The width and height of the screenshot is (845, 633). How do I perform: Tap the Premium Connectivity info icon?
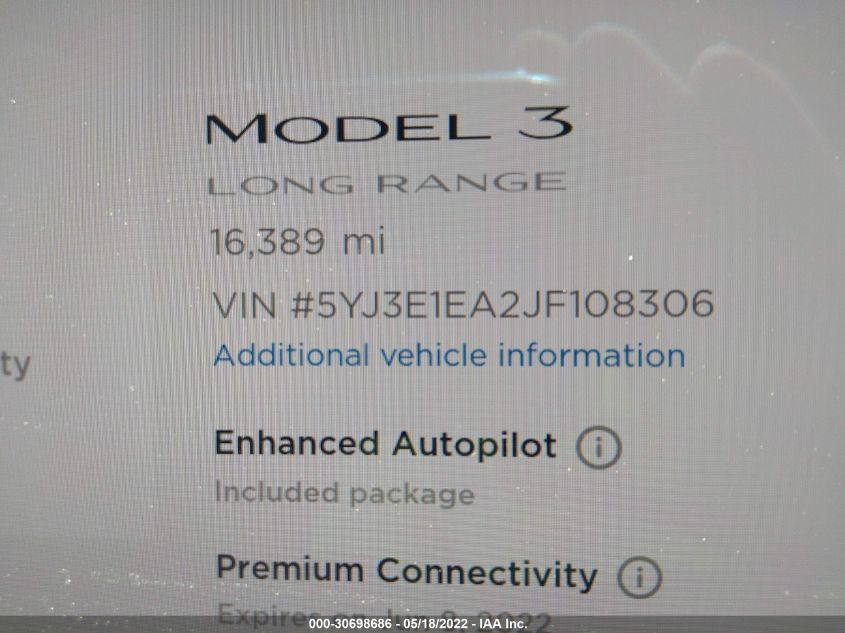639,577
